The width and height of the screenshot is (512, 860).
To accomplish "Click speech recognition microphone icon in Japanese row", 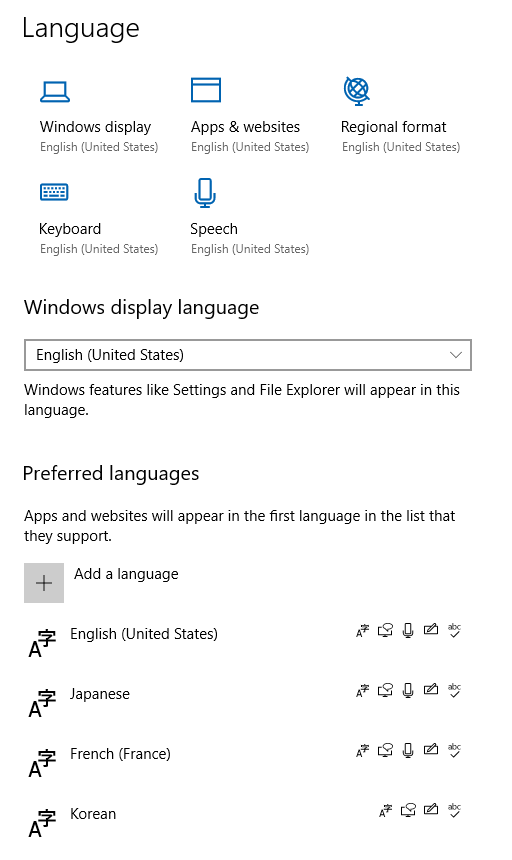I will tap(408, 691).
